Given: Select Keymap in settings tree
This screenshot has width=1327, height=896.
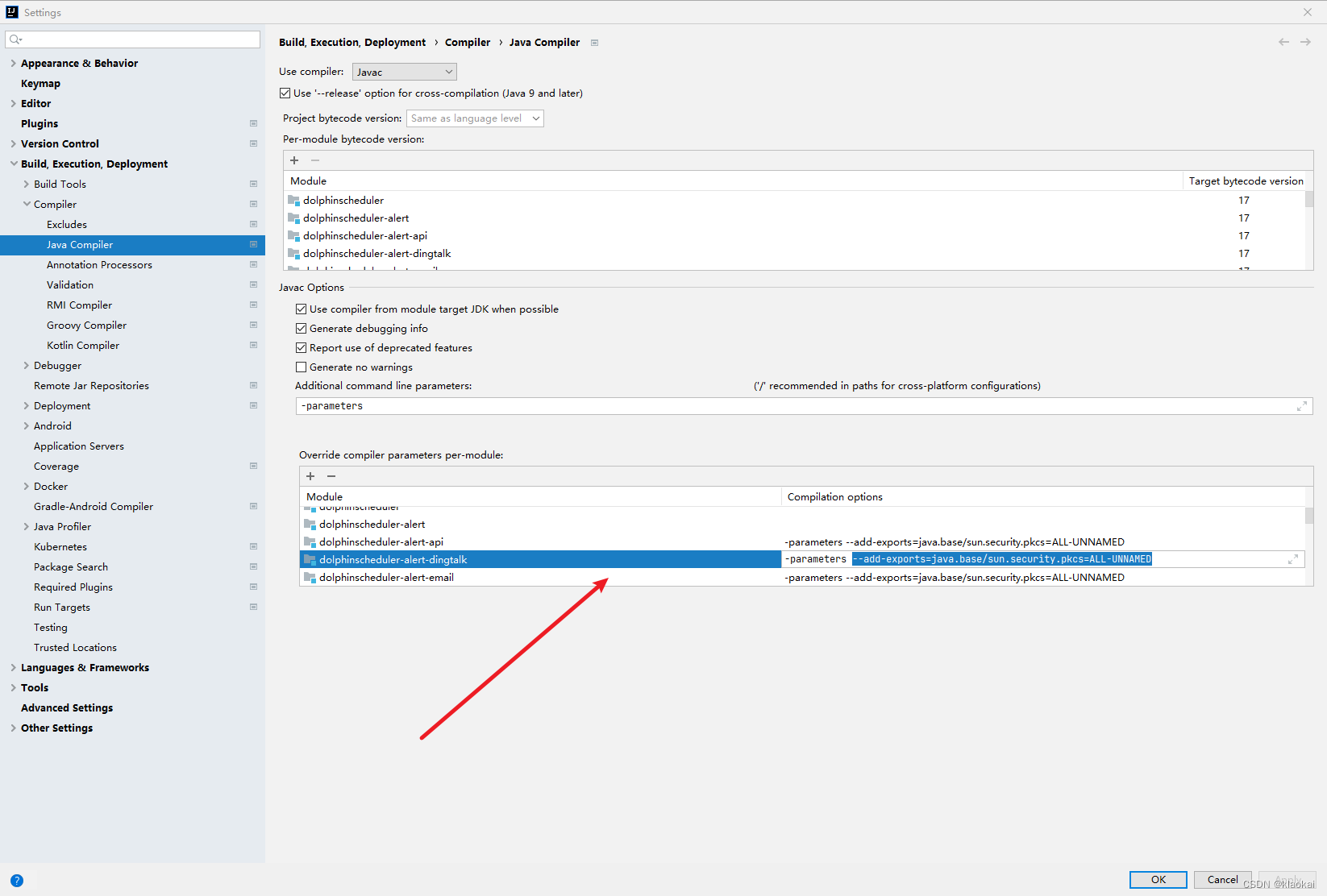Looking at the screenshot, I should [x=40, y=83].
